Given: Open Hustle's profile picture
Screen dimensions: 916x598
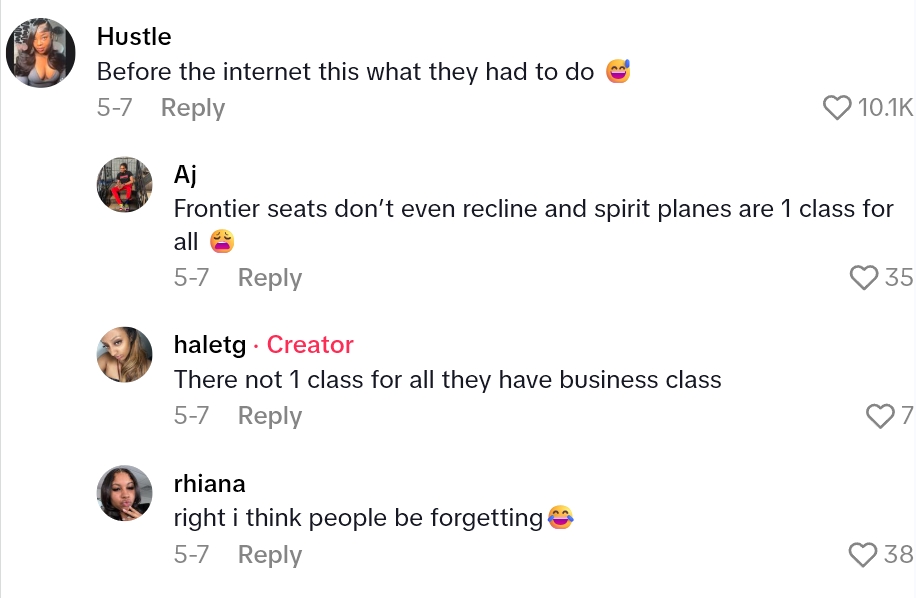Looking at the screenshot, I should pos(41,53).
